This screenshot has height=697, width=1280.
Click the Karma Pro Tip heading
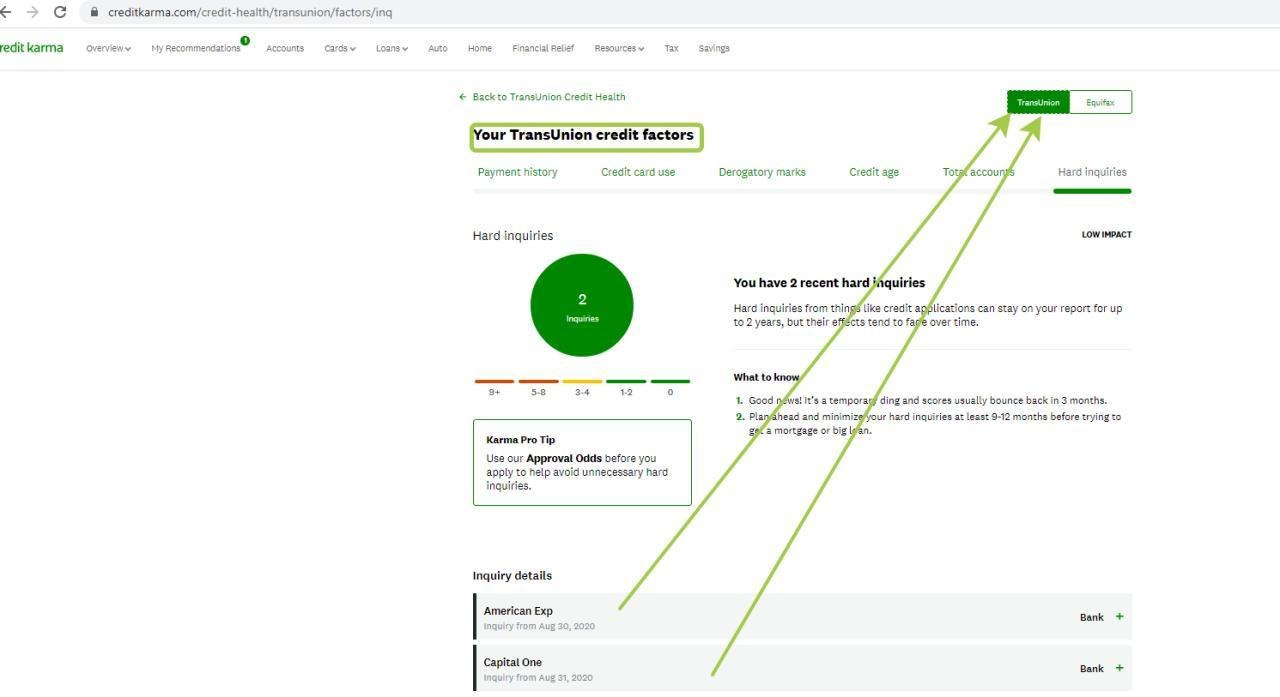point(520,439)
